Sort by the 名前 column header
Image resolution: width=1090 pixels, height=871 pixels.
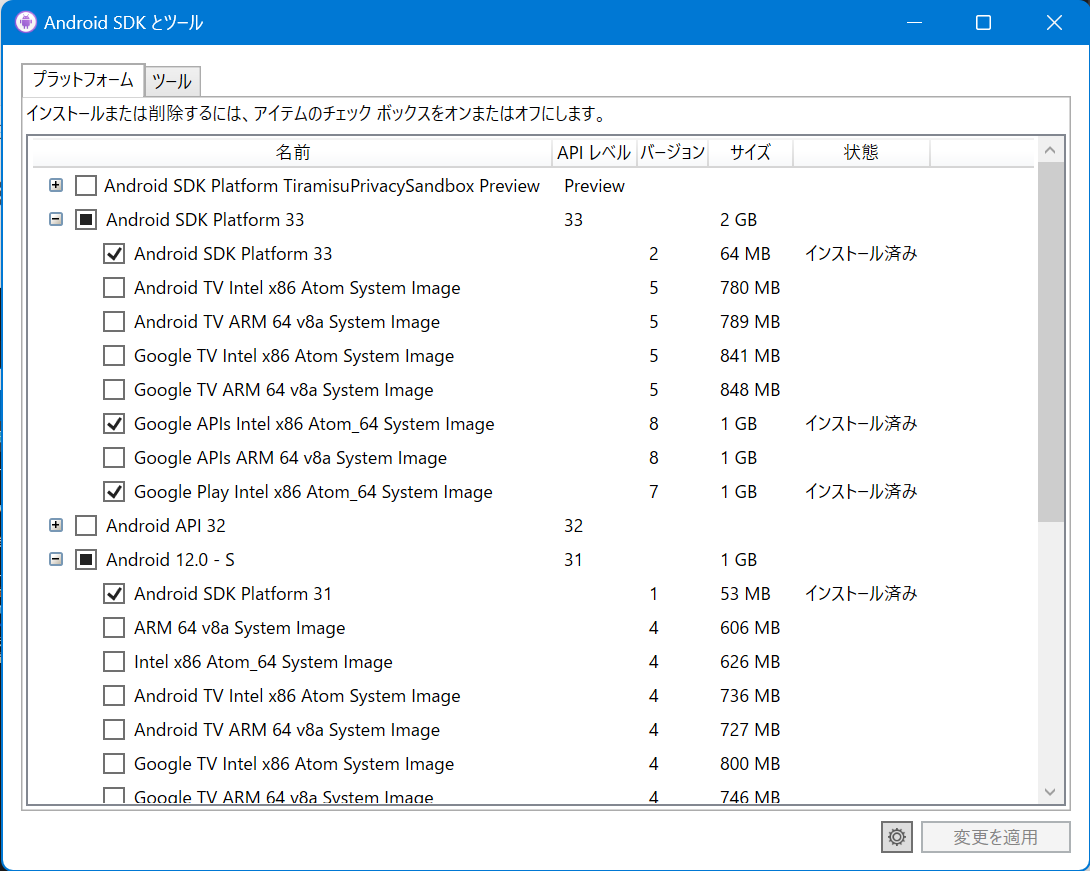[293, 152]
